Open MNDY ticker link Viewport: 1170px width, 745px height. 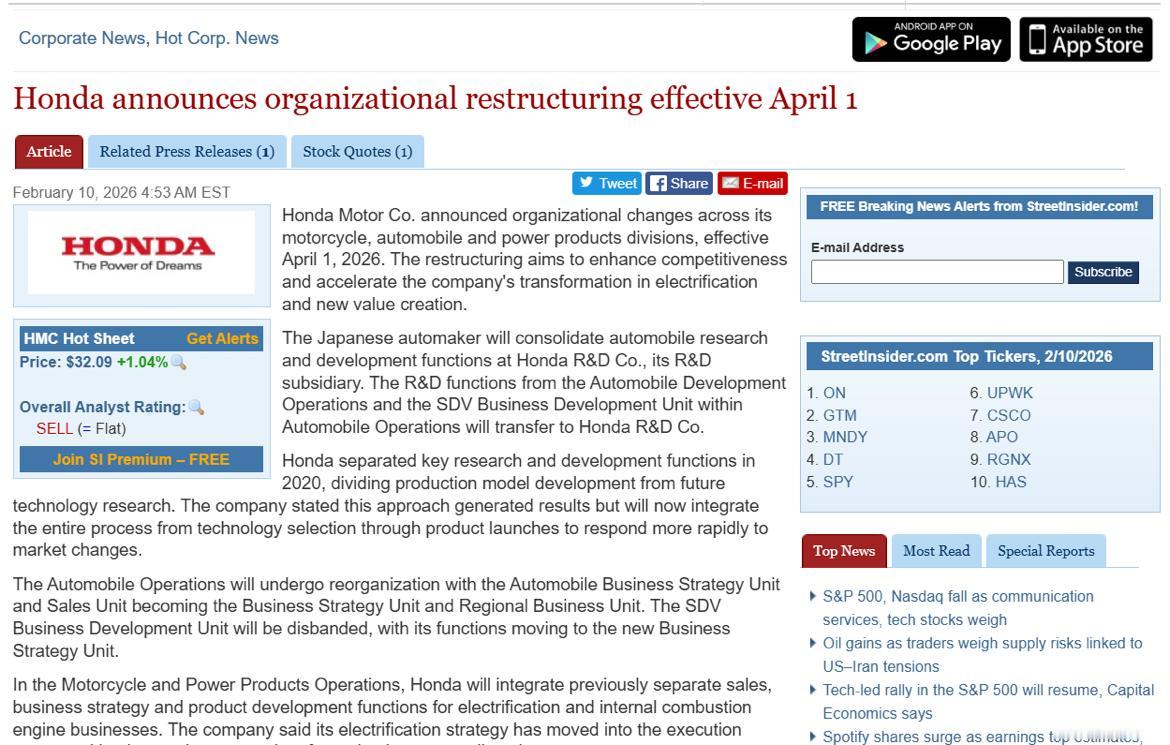point(845,437)
